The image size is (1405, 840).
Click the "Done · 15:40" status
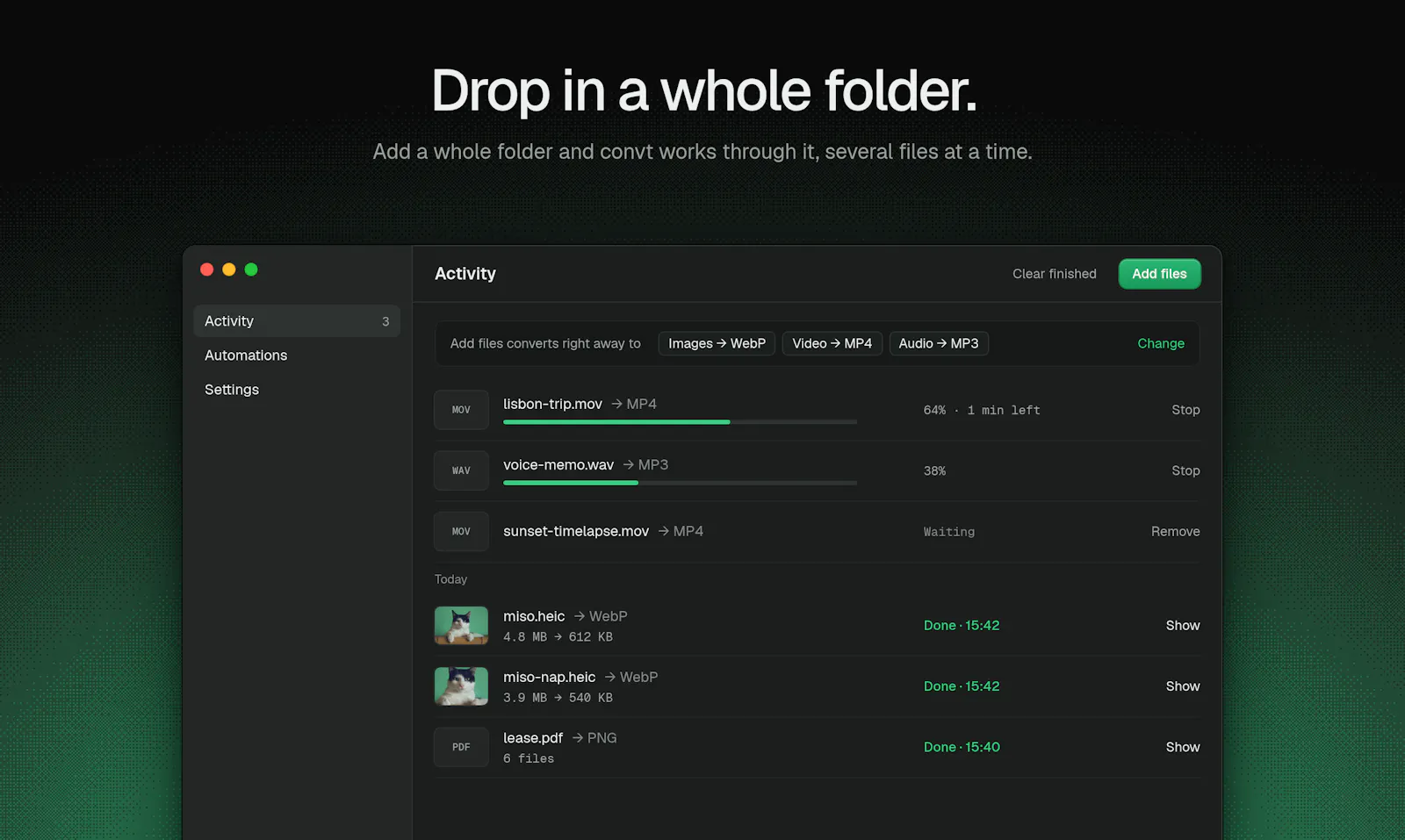click(962, 747)
